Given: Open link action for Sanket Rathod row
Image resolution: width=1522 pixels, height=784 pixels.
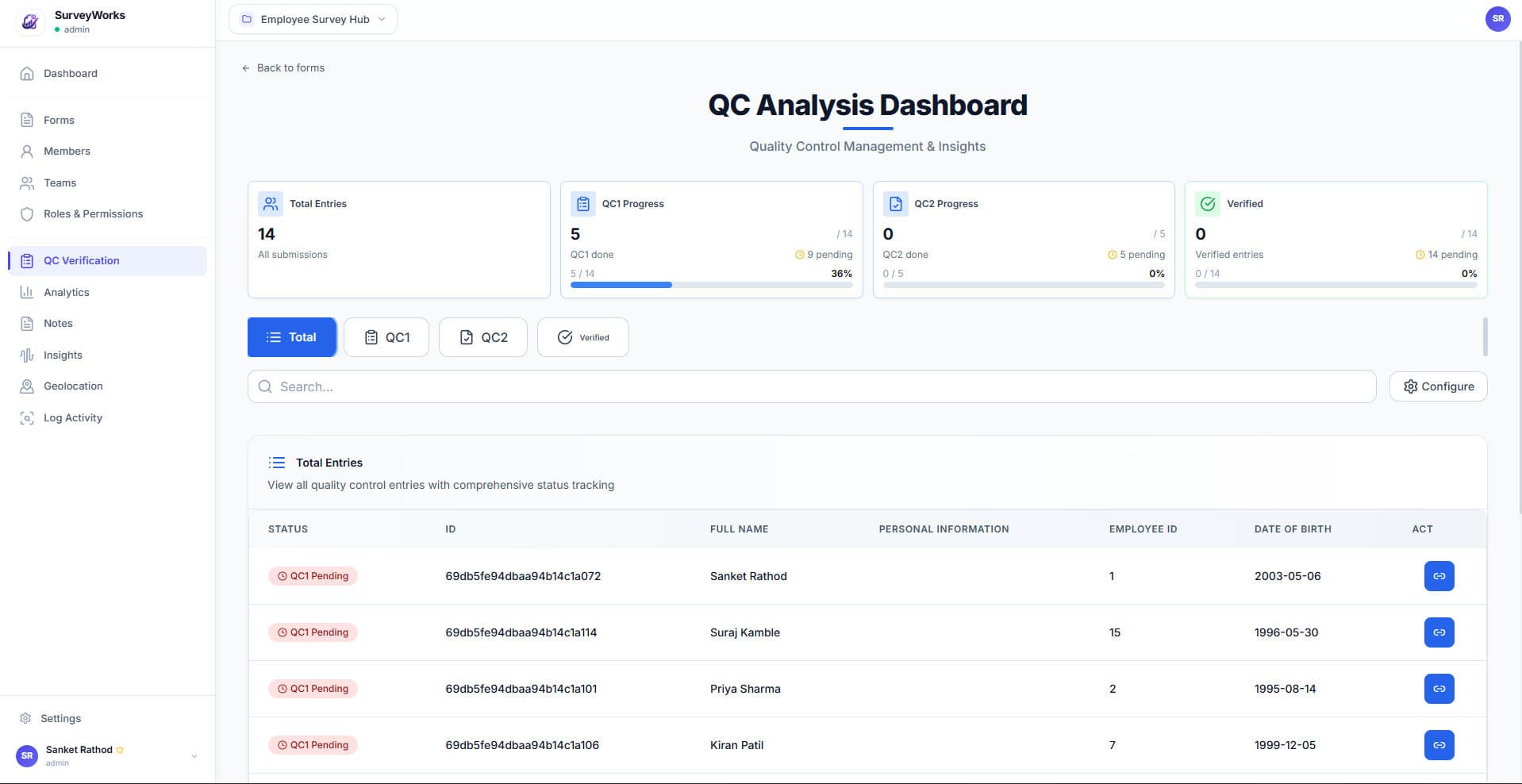Looking at the screenshot, I should pos(1439,576).
